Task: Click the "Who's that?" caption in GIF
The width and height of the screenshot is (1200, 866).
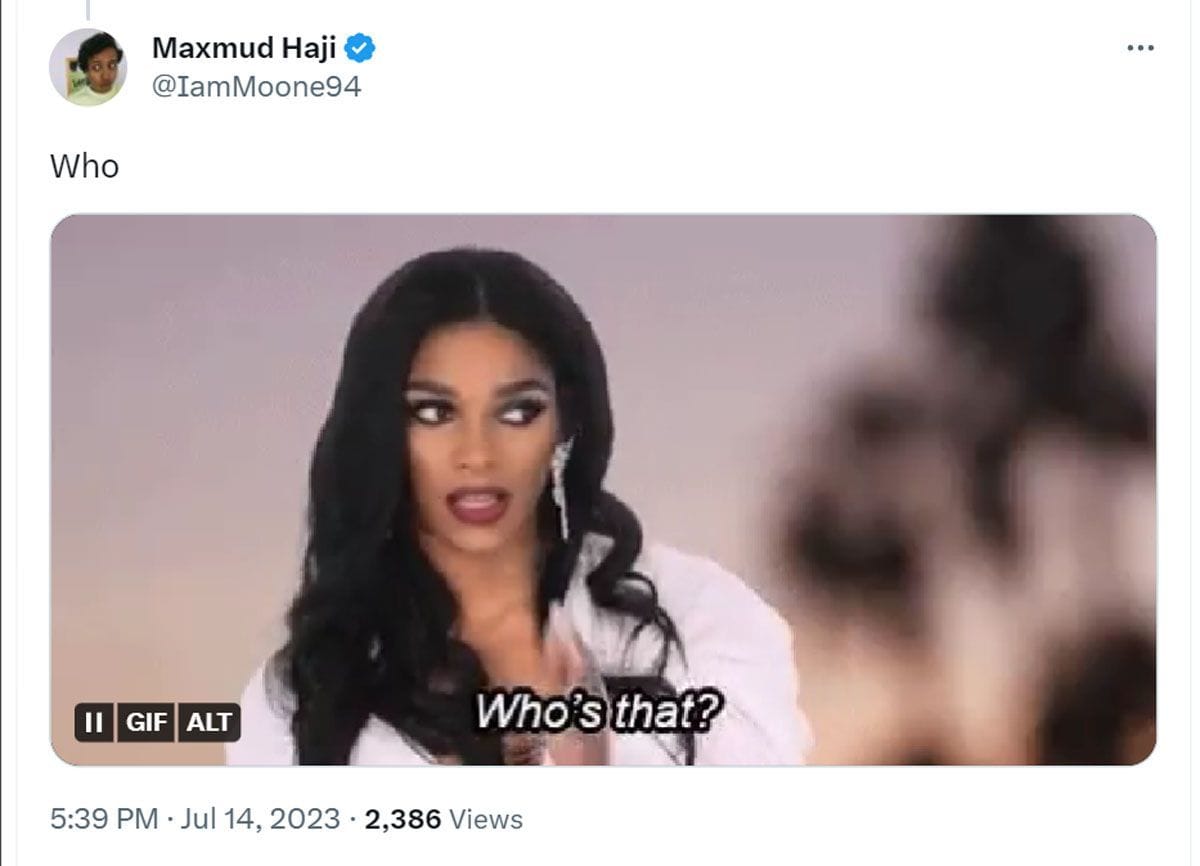Action: pos(598,713)
